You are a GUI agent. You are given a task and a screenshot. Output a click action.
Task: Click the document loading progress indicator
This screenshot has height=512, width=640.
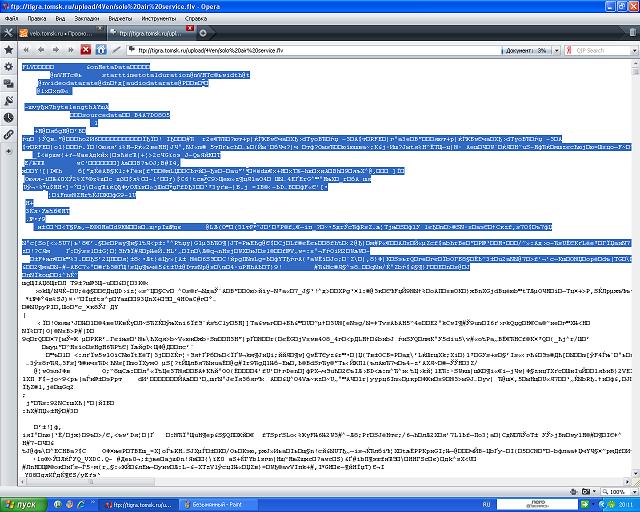pos(526,50)
